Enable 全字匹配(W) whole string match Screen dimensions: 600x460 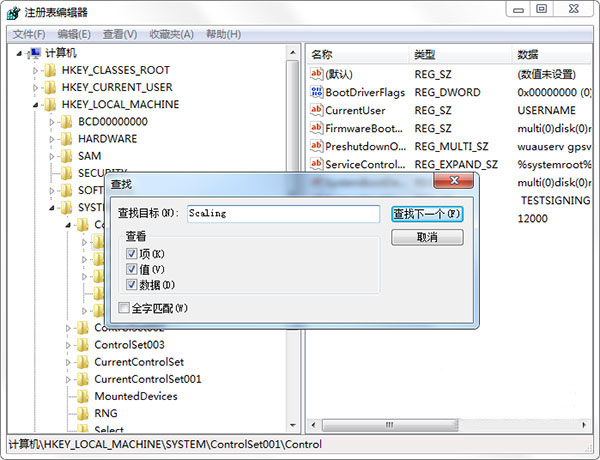pos(124,308)
